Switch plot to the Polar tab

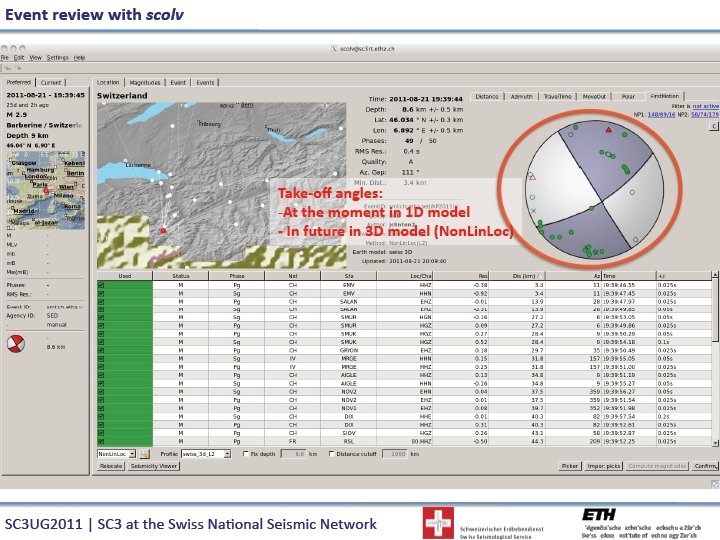coord(628,96)
